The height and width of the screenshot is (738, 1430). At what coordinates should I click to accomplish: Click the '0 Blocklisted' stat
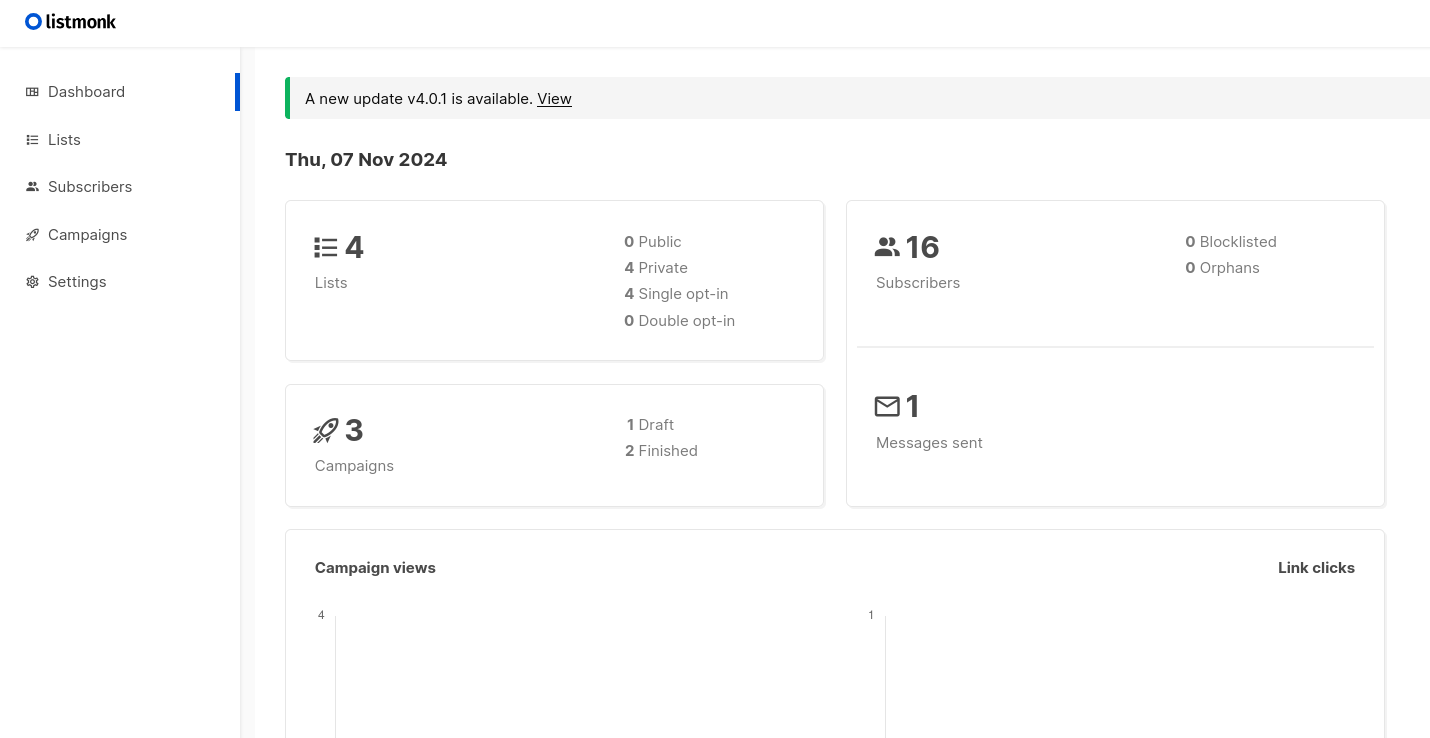pyautogui.click(x=1231, y=242)
